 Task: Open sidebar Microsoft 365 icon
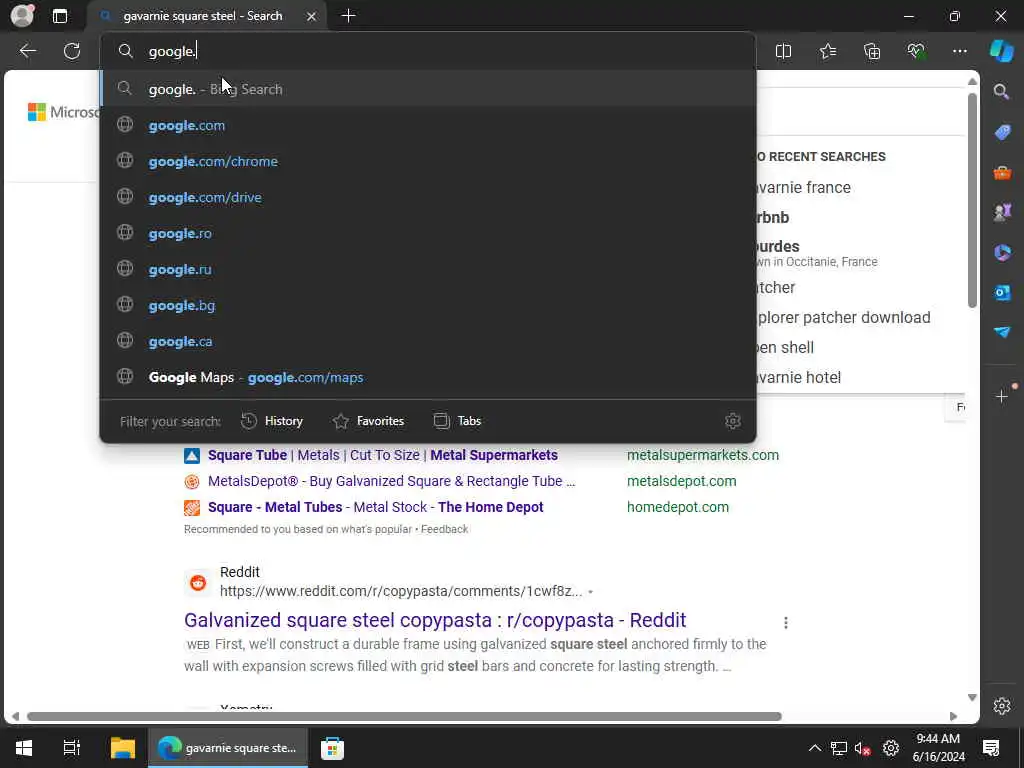tap(1002, 252)
